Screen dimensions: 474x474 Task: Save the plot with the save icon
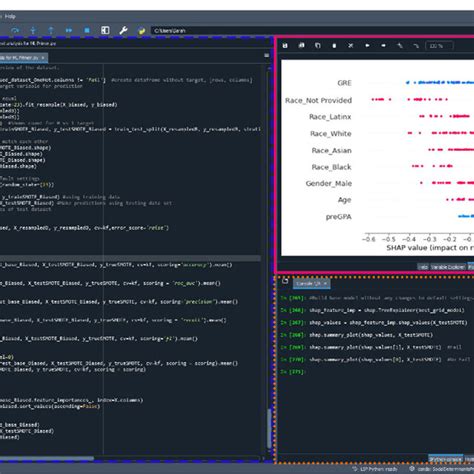(x=285, y=45)
